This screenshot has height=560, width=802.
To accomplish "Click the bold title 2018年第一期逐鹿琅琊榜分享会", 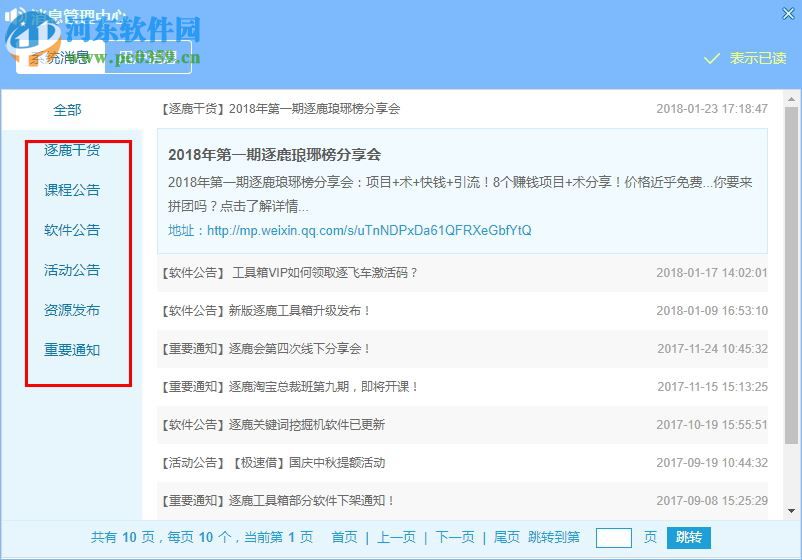I will coord(274,155).
